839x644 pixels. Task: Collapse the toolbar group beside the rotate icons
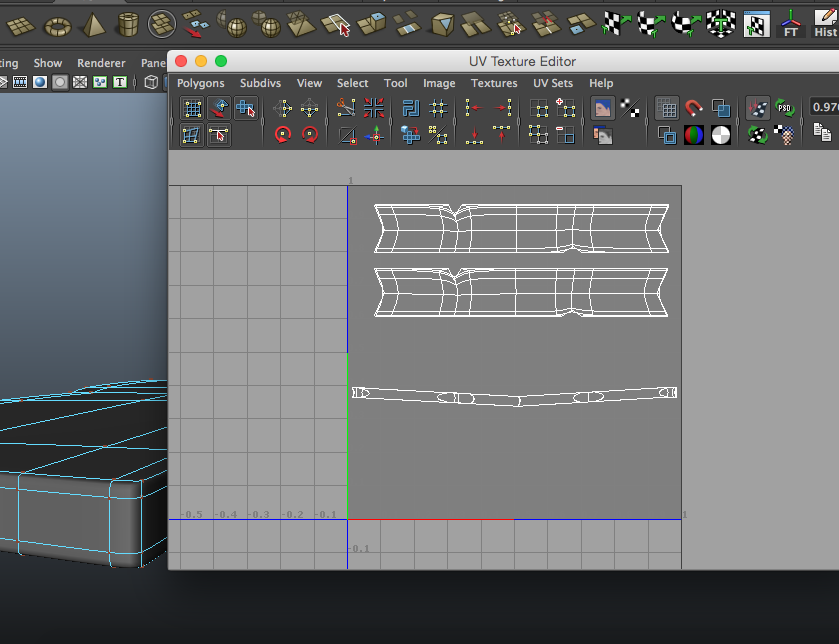325,120
